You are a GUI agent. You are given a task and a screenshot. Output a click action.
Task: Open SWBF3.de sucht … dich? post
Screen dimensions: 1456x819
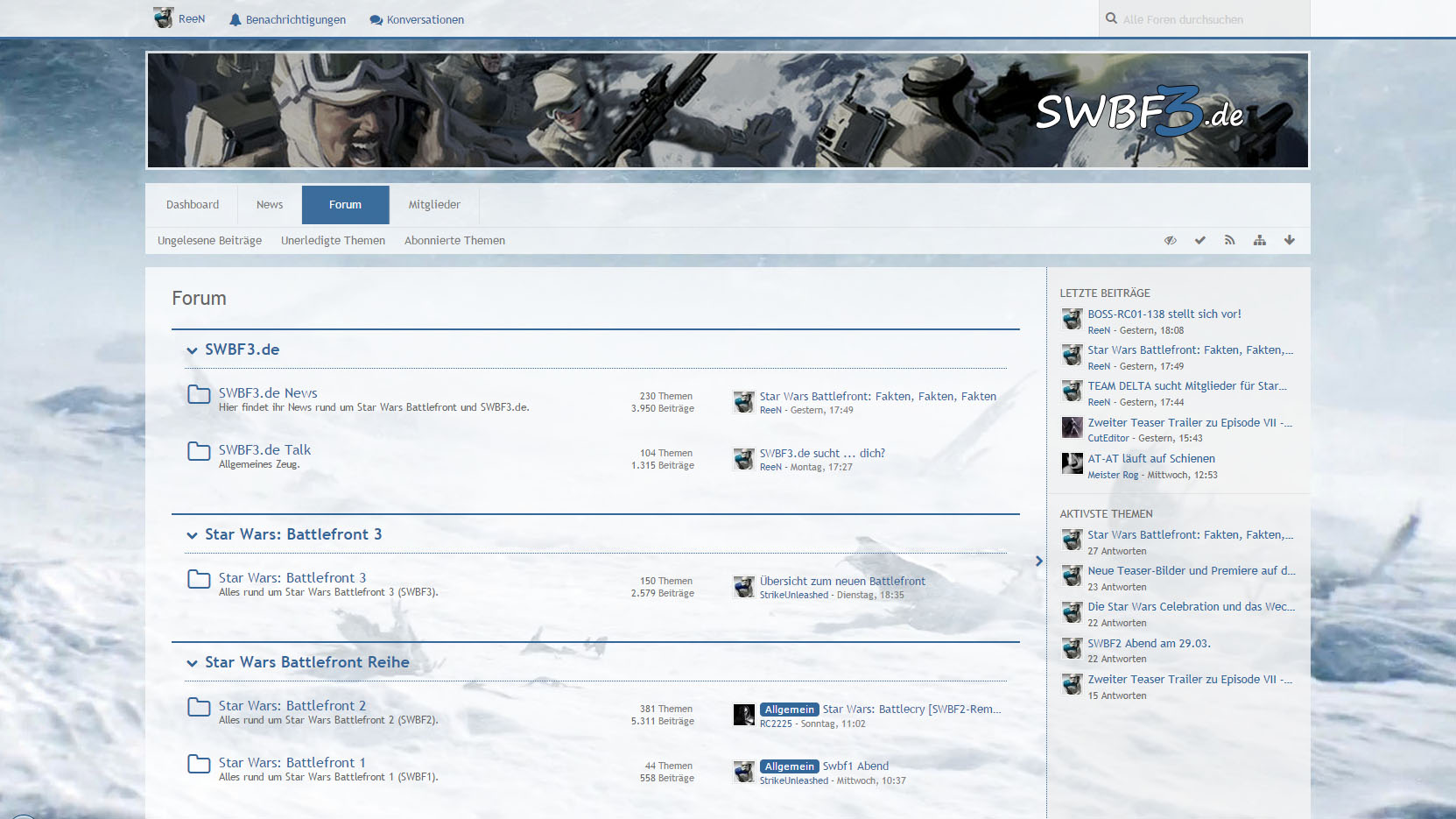coord(822,454)
